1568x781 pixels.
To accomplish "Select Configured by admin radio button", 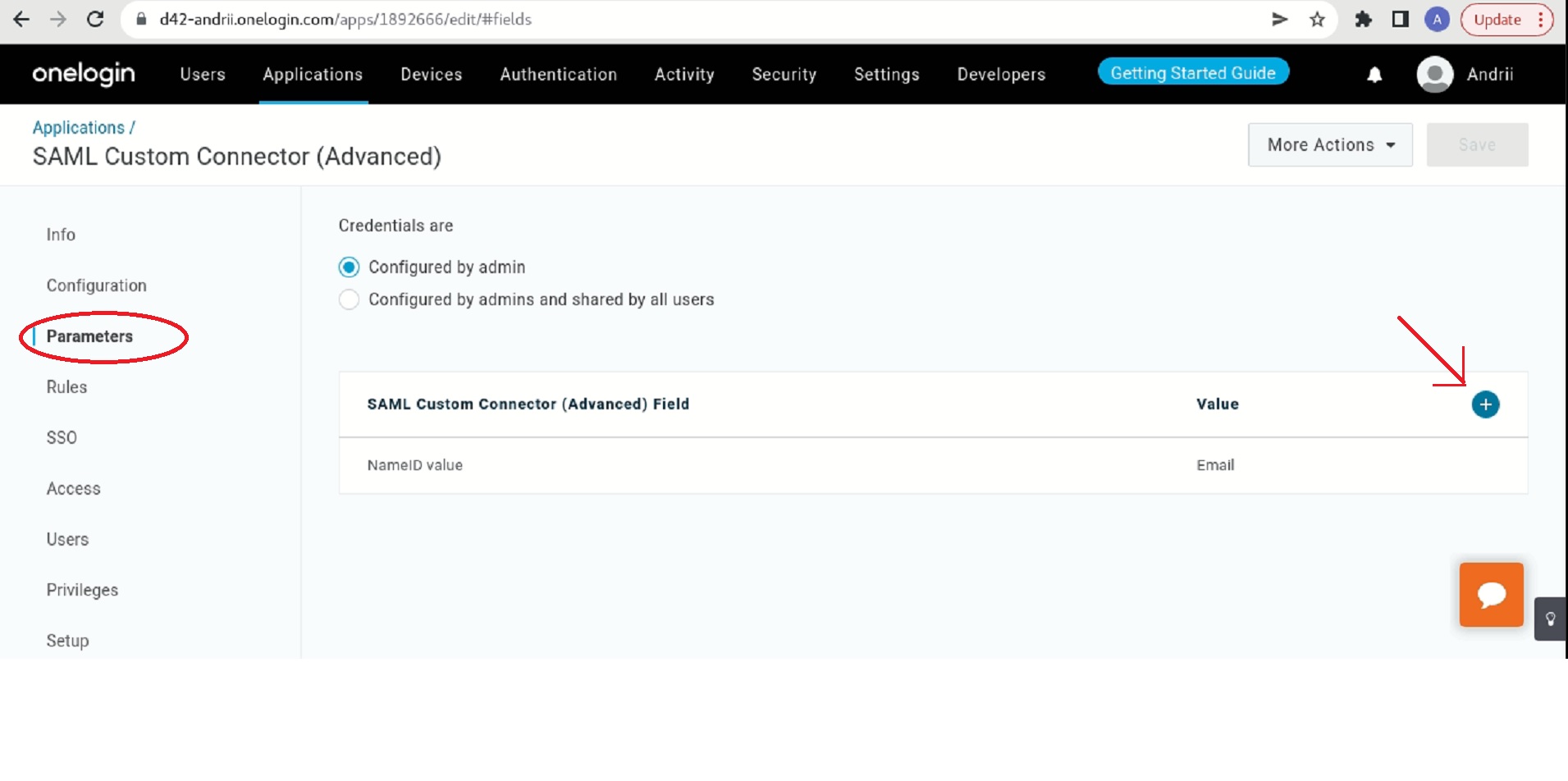I will click(349, 267).
